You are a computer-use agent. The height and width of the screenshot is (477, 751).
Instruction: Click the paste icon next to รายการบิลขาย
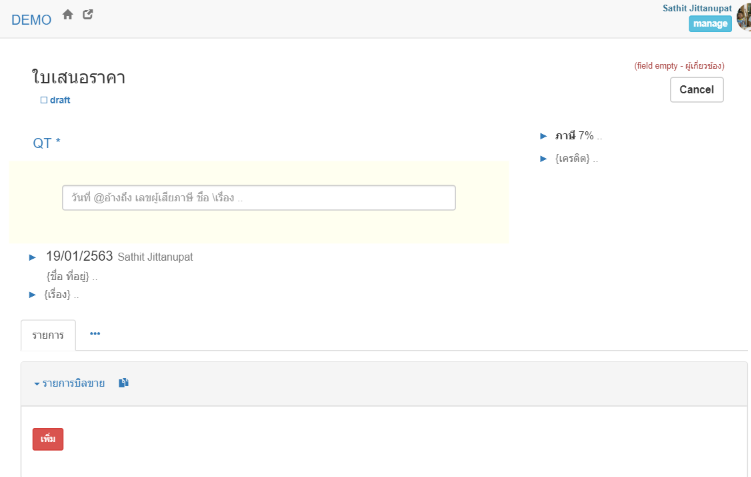[x=124, y=383]
